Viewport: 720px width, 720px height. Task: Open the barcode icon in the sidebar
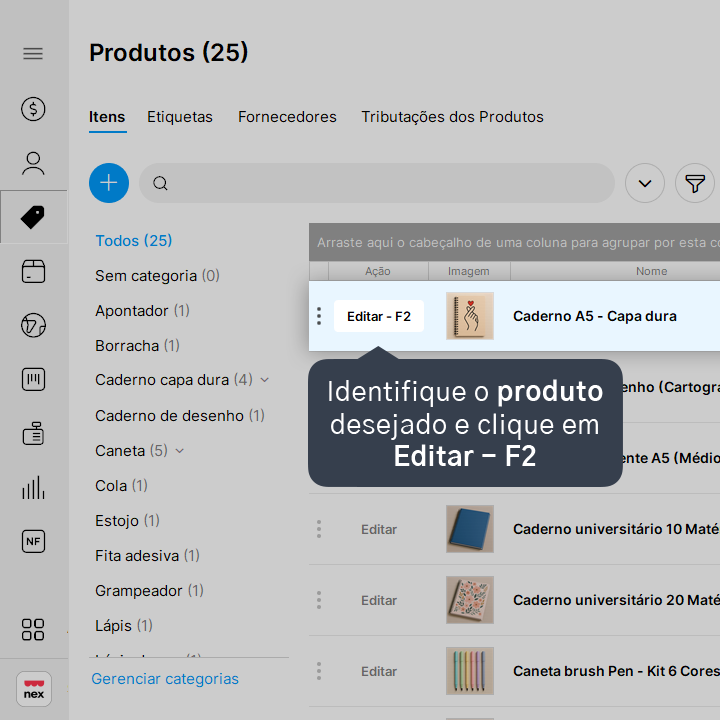click(33, 379)
